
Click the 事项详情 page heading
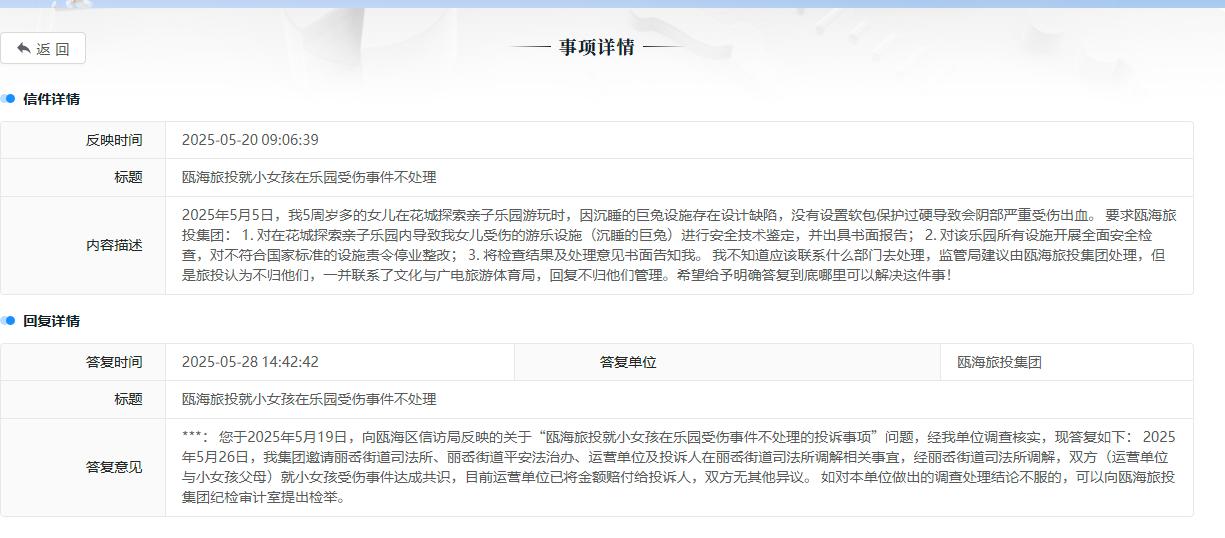click(596, 47)
